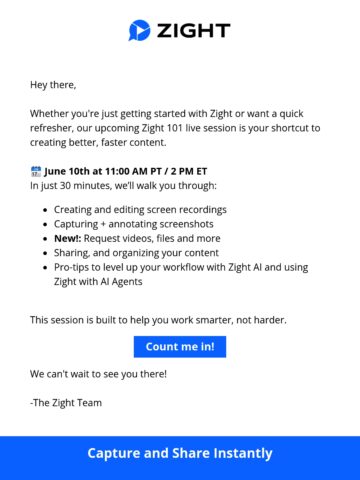Image resolution: width=360 pixels, height=480 pixels.
Task: Click the Zight 101 live session sentence
Action: point(175,128)
